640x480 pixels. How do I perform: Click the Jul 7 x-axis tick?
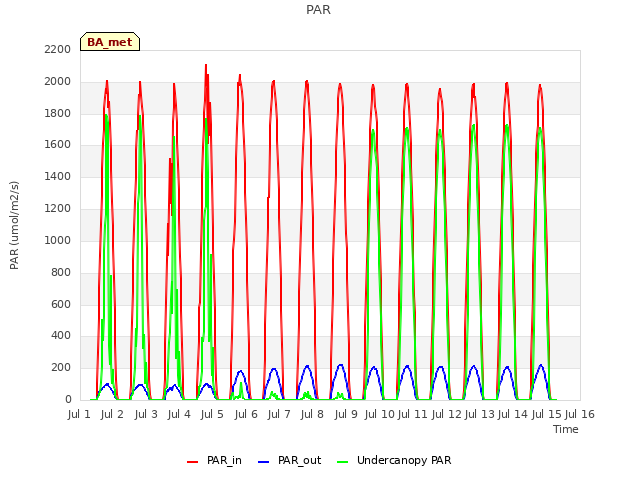[x=279, y=414]
